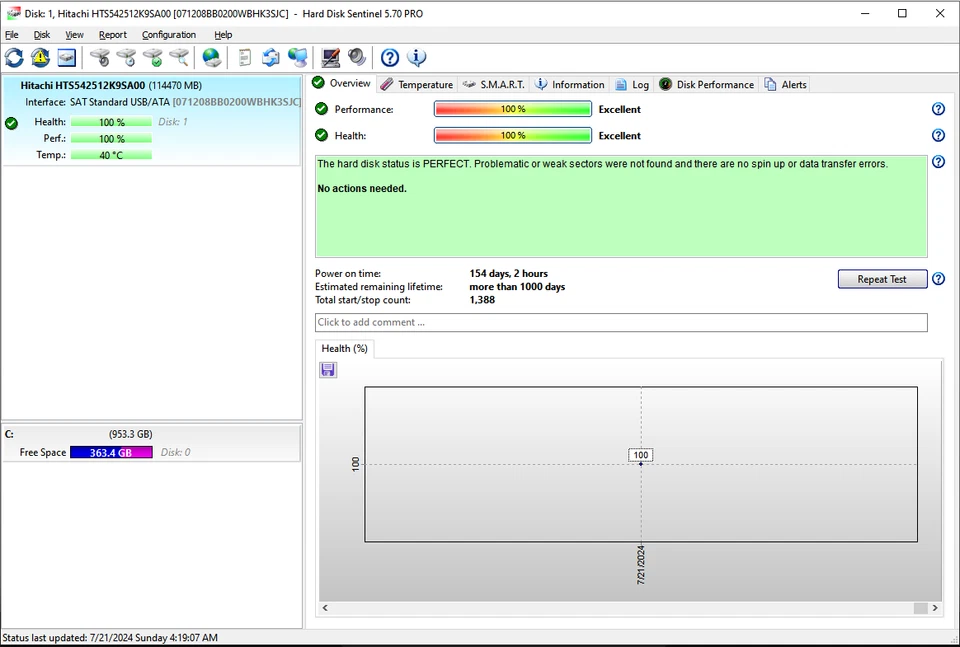This screenshot has height=647, width=960.
Task: Open the info bubble toolbar icon
Action: click(x=417, y=58)
